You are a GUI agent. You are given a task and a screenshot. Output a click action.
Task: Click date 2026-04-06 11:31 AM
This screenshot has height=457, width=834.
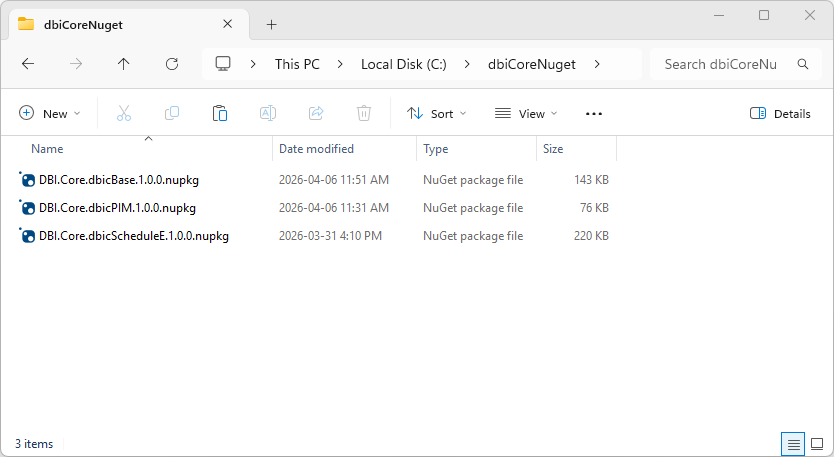click(333, 208)
